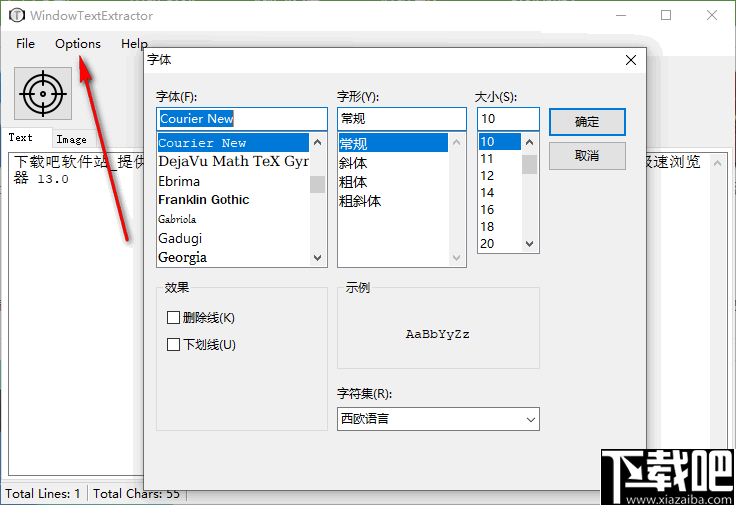Click font list scroll down arrow
The height and width of the screenshot is (505, 736).
tap(318, 258)
